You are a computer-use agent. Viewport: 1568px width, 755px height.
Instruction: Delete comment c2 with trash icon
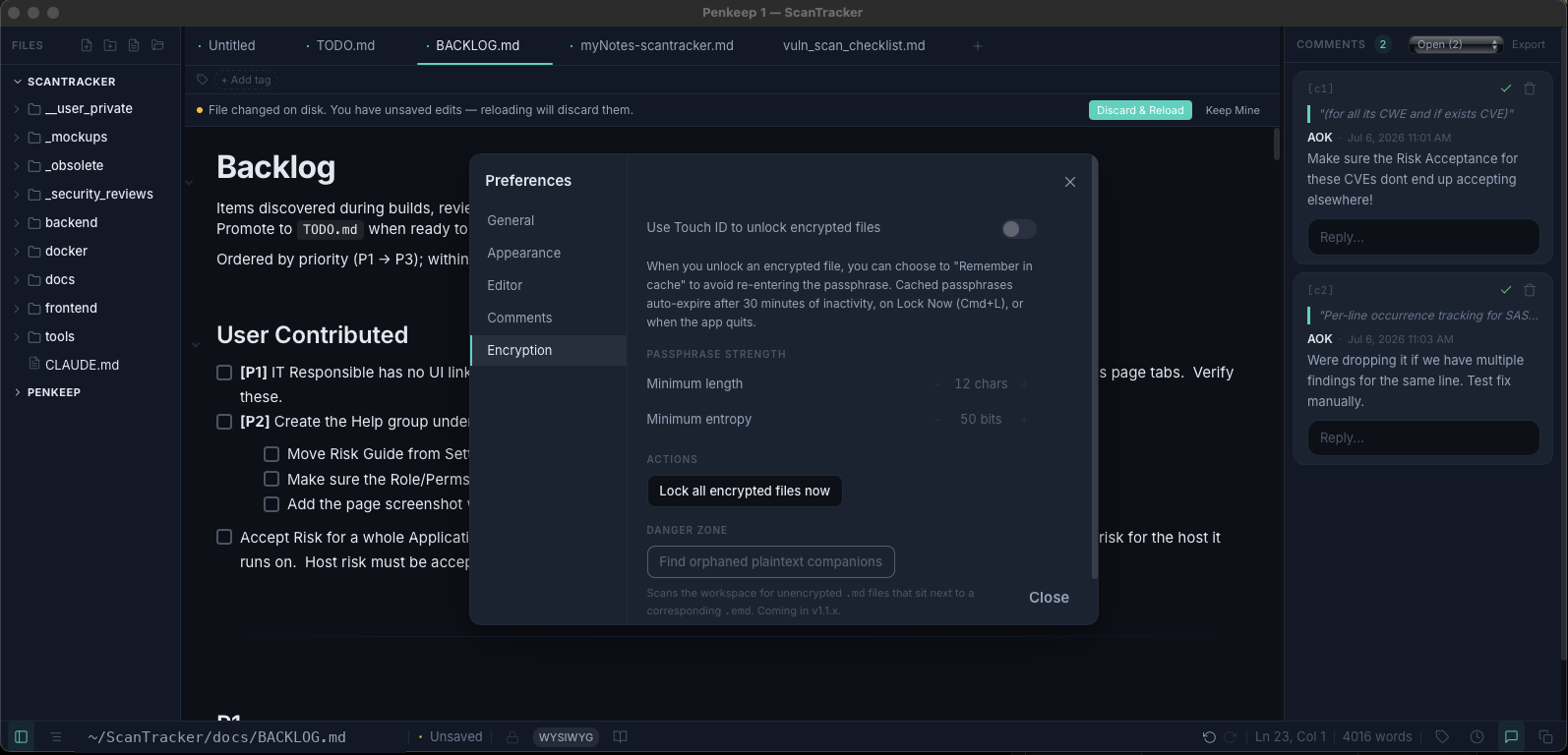coord(1529,290)
